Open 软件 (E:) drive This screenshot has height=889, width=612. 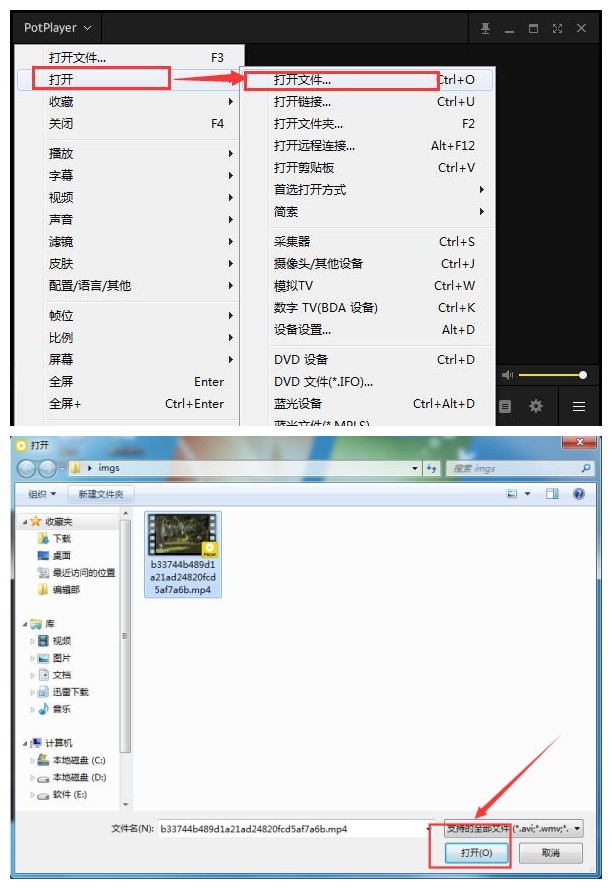62,794
